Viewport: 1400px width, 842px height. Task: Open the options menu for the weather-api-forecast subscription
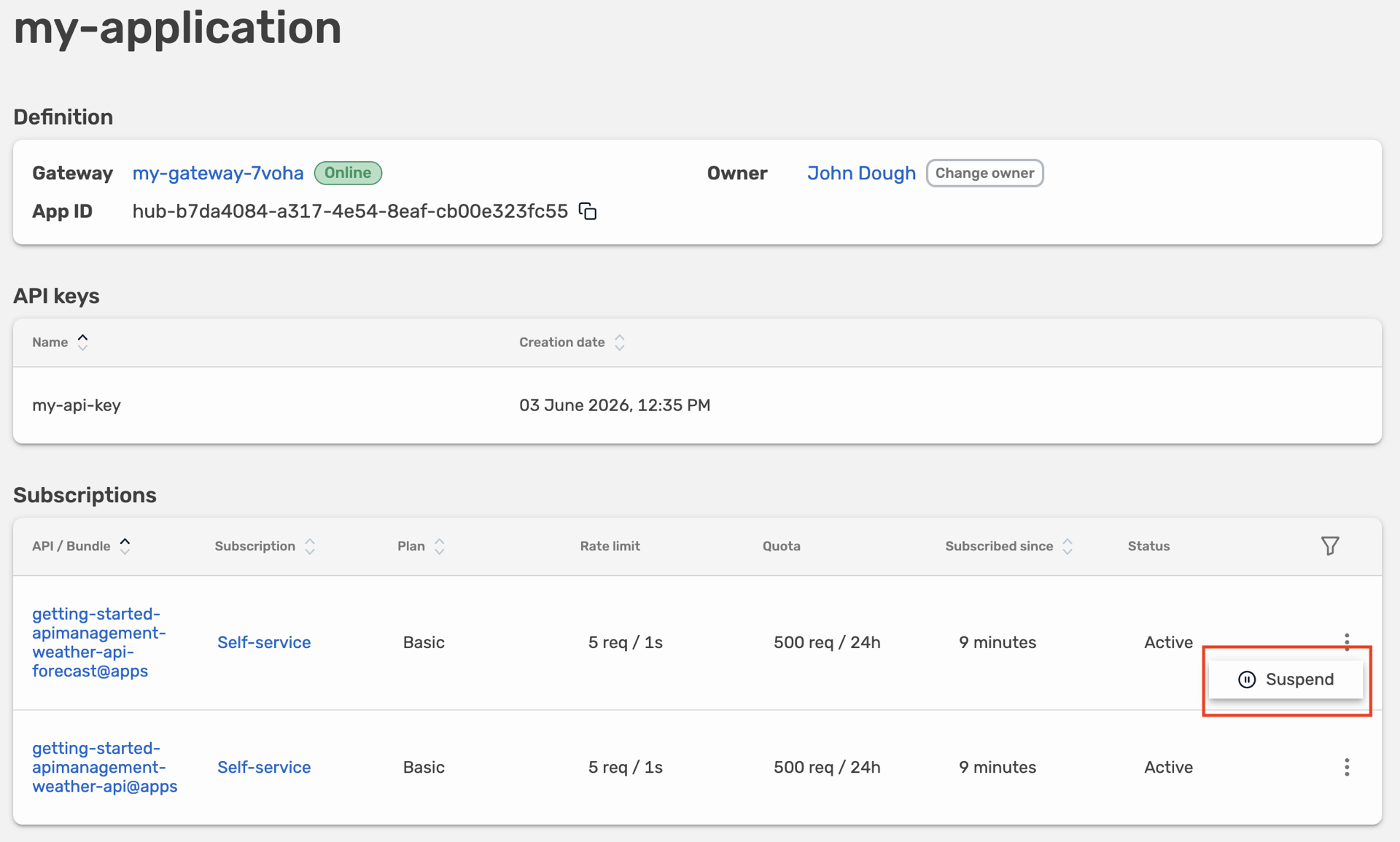pyautogui.click(x=1347, y=642)
